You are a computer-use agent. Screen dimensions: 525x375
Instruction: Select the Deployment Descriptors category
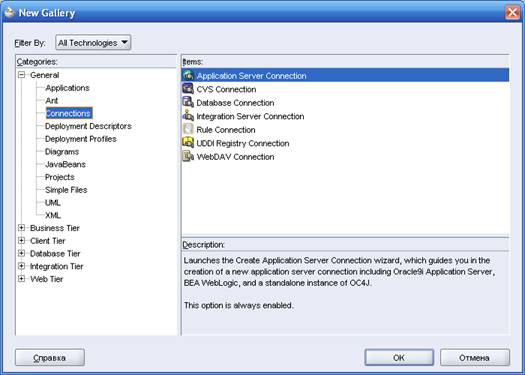(x=88, y=126)
